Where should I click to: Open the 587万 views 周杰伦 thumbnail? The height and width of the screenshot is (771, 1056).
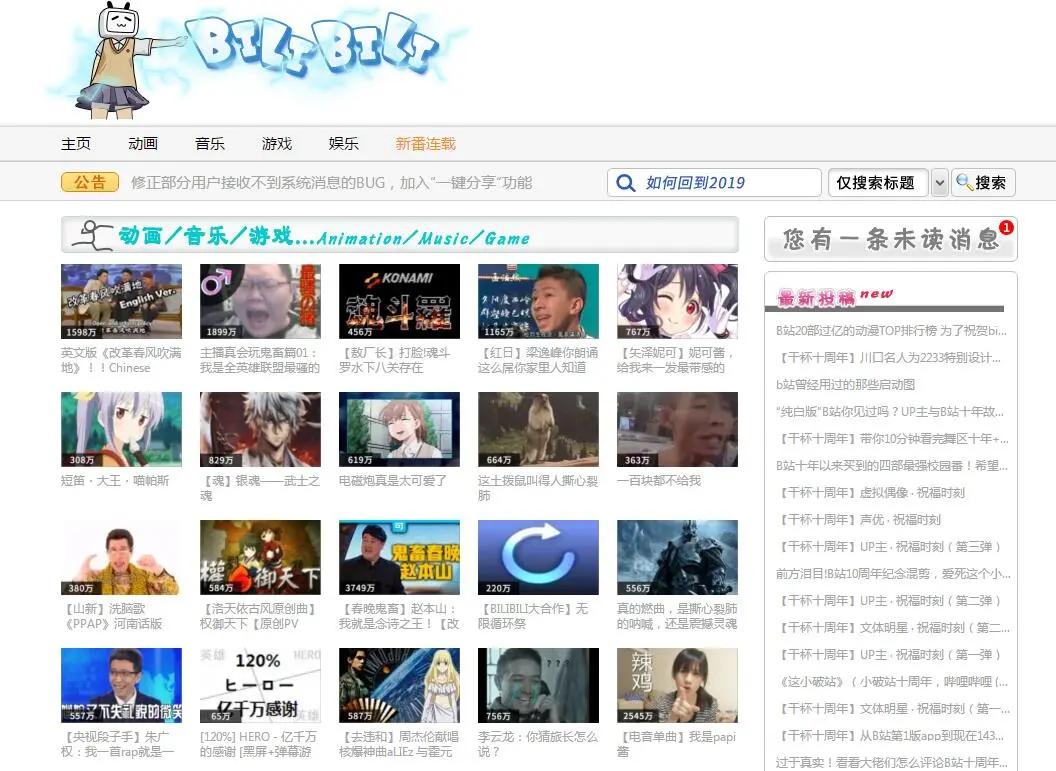click(x=399, y=685)
